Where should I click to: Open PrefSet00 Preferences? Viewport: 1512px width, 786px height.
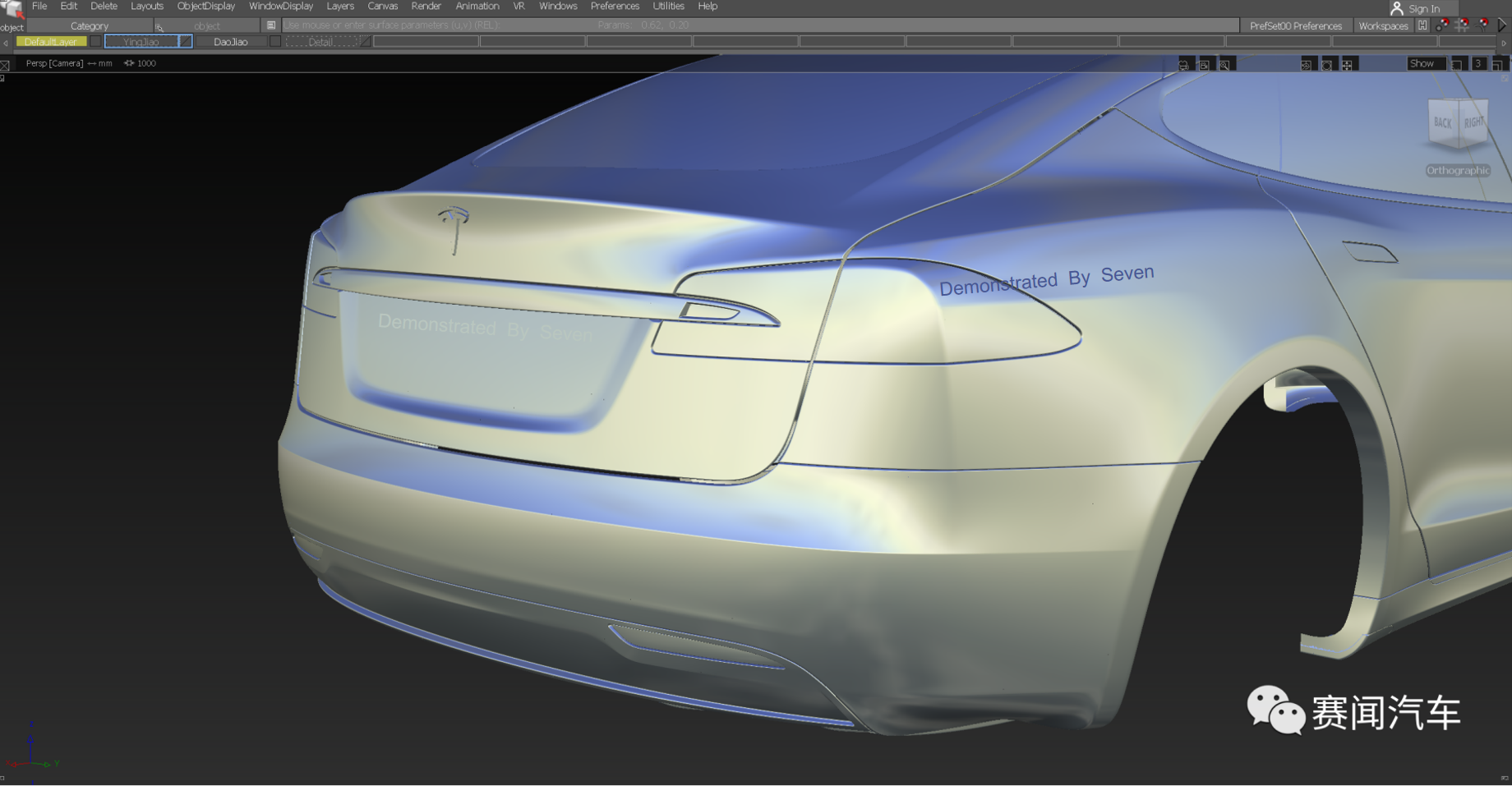click(1295, 25)
